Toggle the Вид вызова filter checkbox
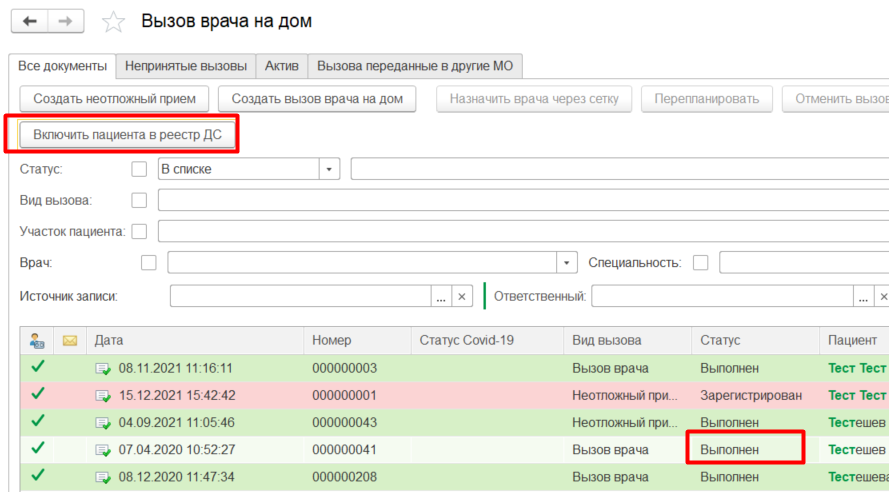Screen dimensions: 889x492 [139, 200]
